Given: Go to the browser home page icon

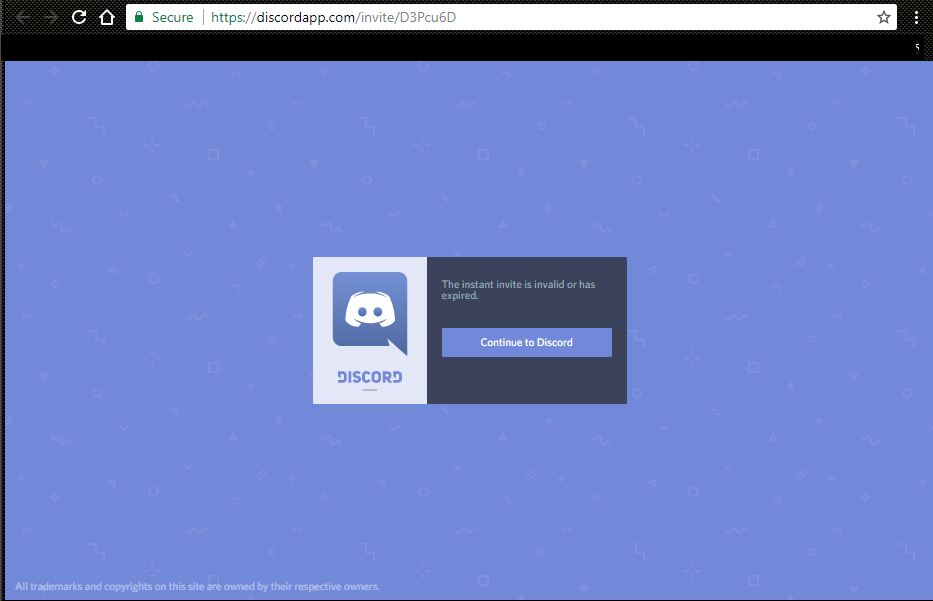Looking at the screenshot, I should click(107, 17).
